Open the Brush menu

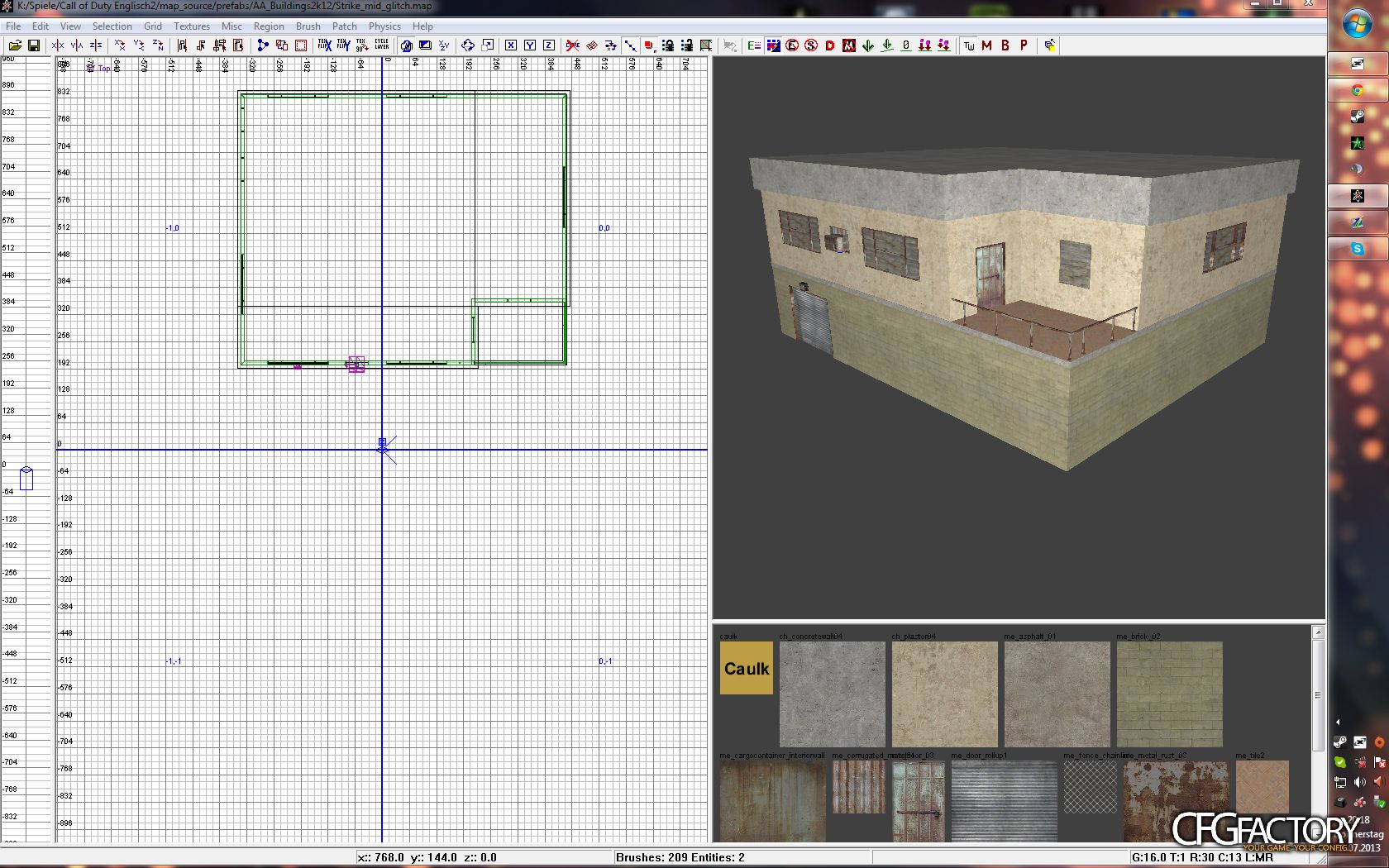pos(308,26)
